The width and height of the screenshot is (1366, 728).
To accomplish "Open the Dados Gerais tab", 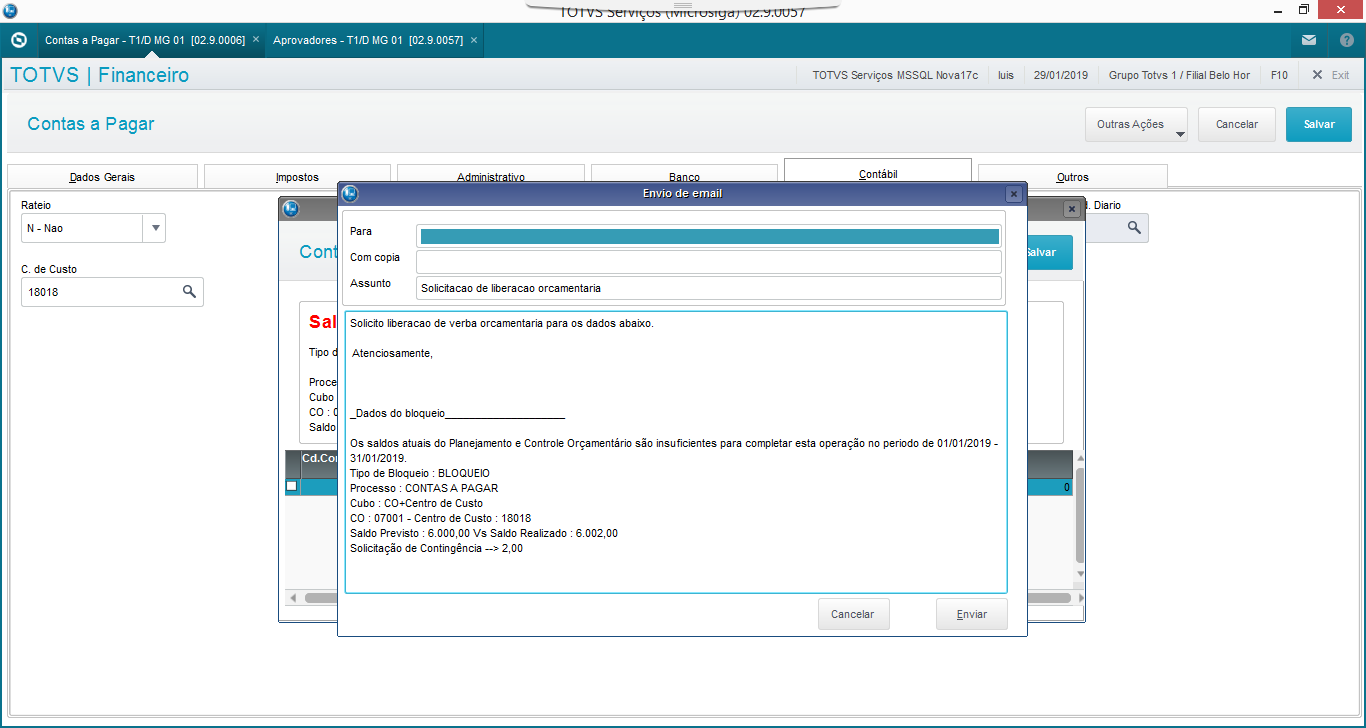I will coord(102,176).
